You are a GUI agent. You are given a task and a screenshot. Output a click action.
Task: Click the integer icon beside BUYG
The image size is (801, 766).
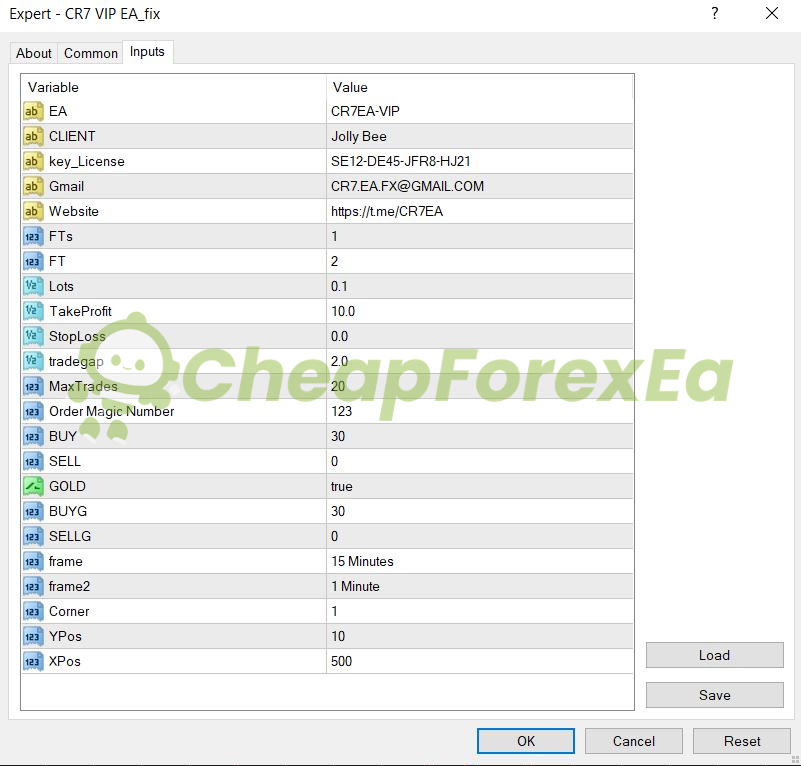pos(33,511)
